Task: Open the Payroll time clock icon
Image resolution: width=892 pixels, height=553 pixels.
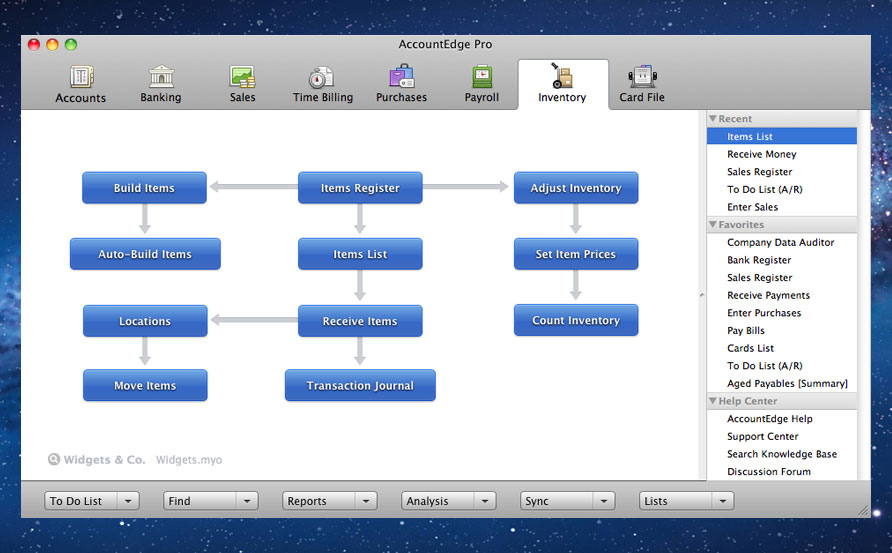Action: click(482, 76)
